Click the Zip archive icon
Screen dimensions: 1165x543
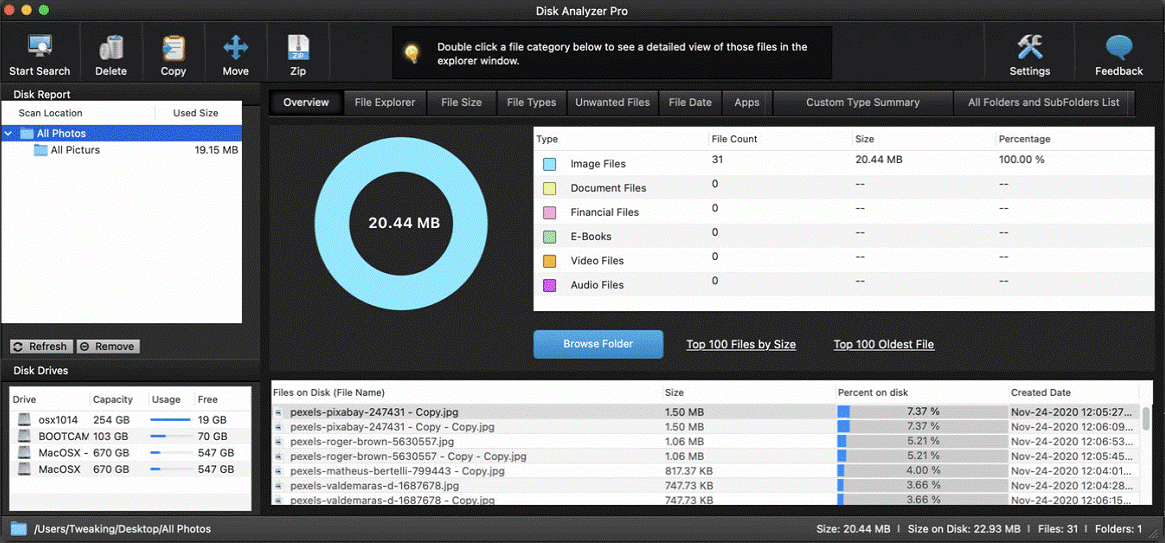[299, 48]
